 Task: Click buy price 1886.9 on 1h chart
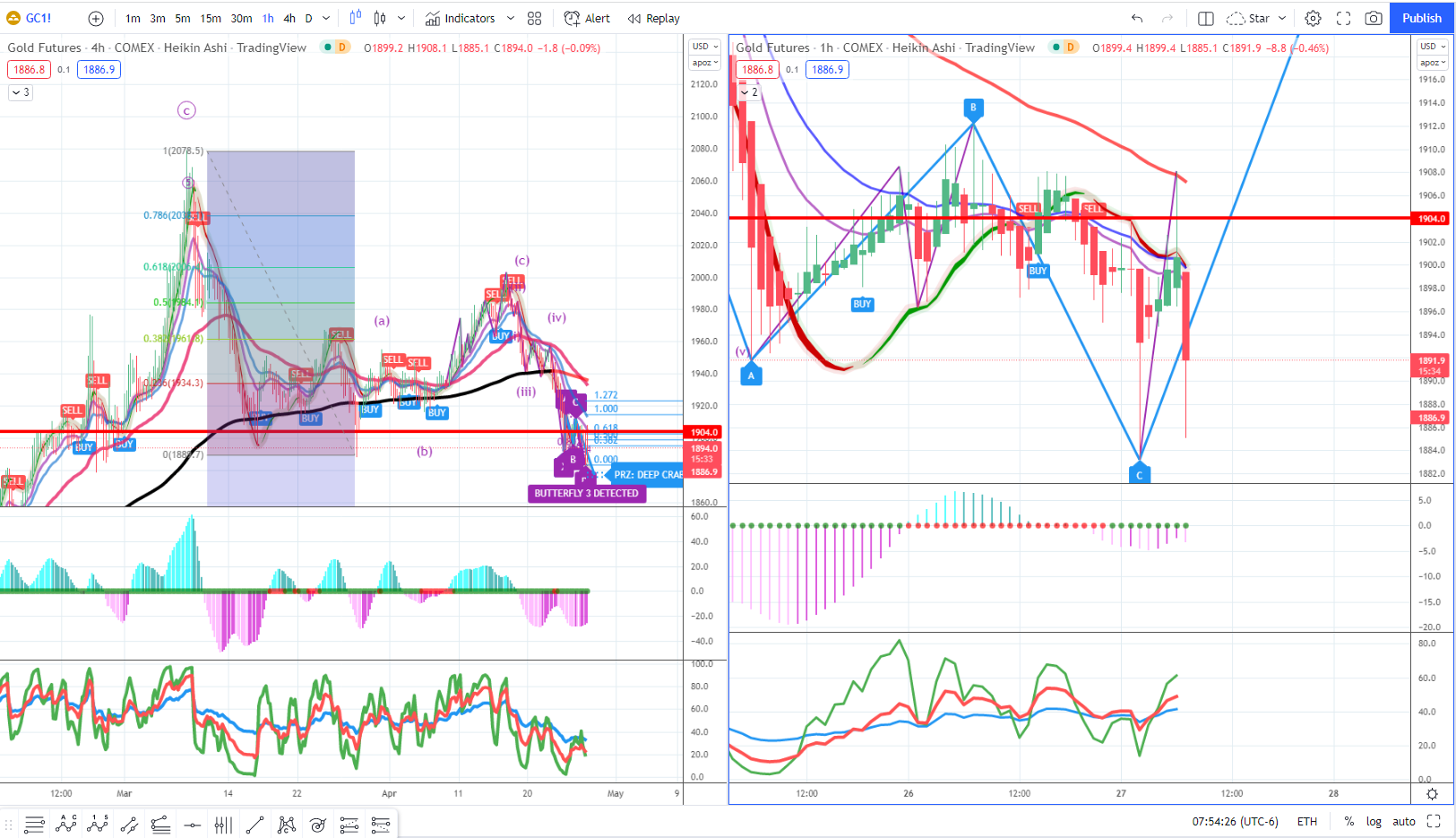828,69
